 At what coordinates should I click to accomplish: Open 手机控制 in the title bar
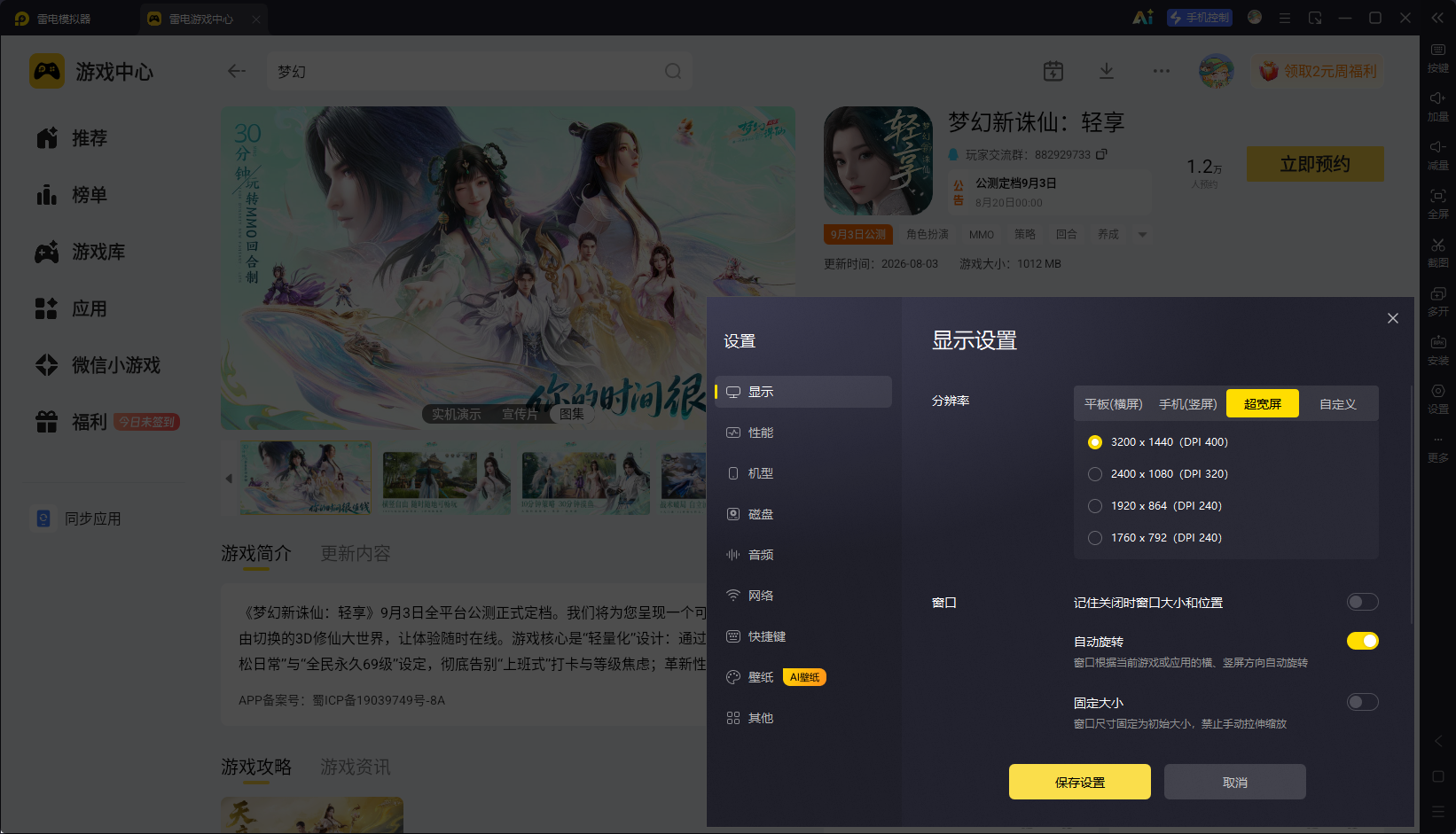[x=1200, y=18]
